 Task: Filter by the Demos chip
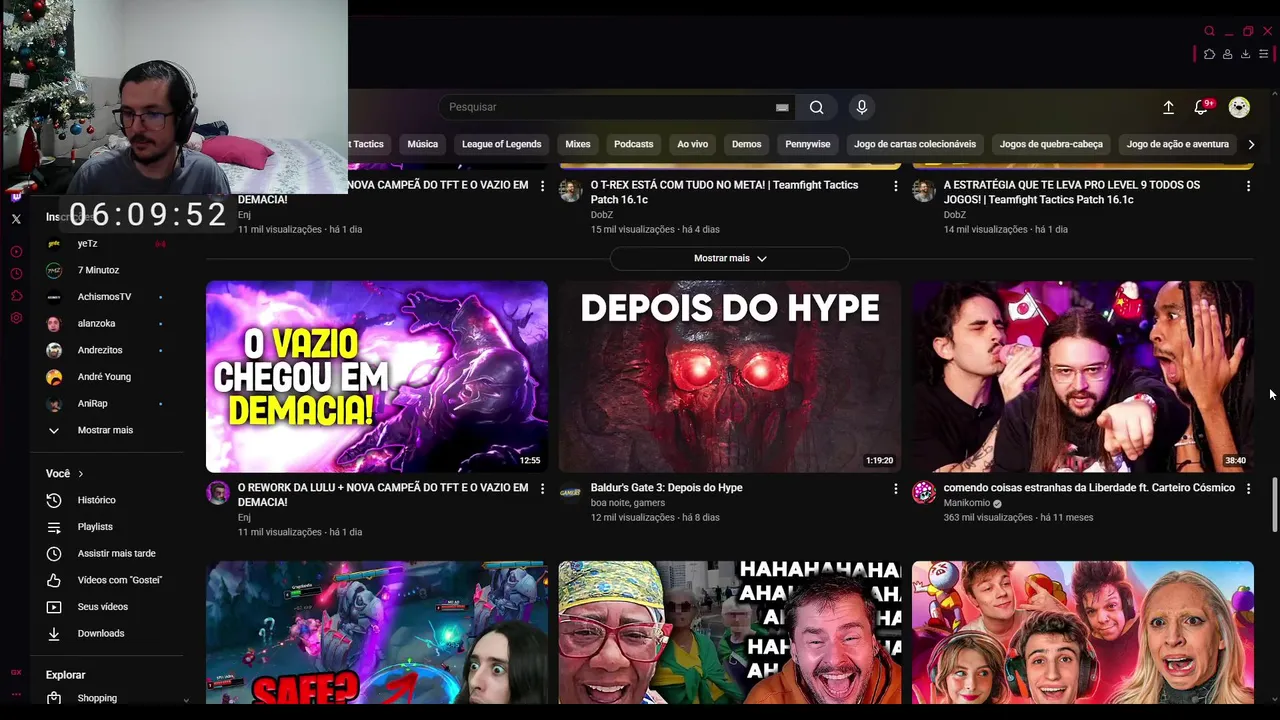pos(746,144)
